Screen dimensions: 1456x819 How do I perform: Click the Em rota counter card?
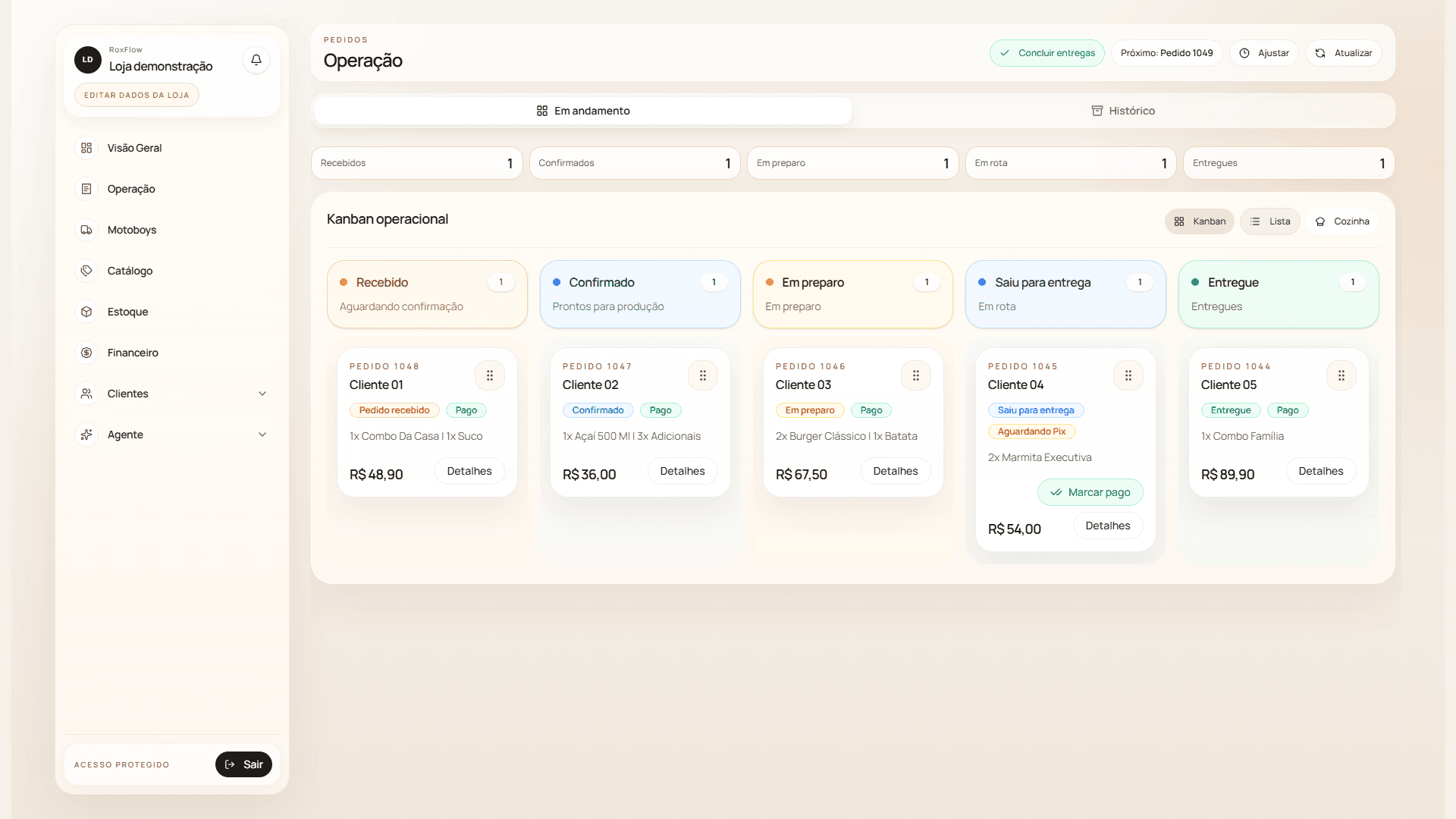1071,163
